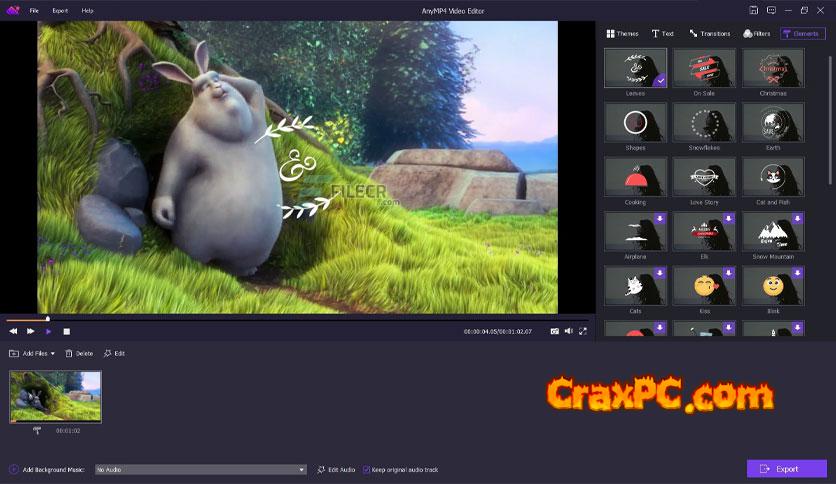The image size is (836, 484).
Task: Select the Leaves element thumbnail
Action: click(635, 68)
